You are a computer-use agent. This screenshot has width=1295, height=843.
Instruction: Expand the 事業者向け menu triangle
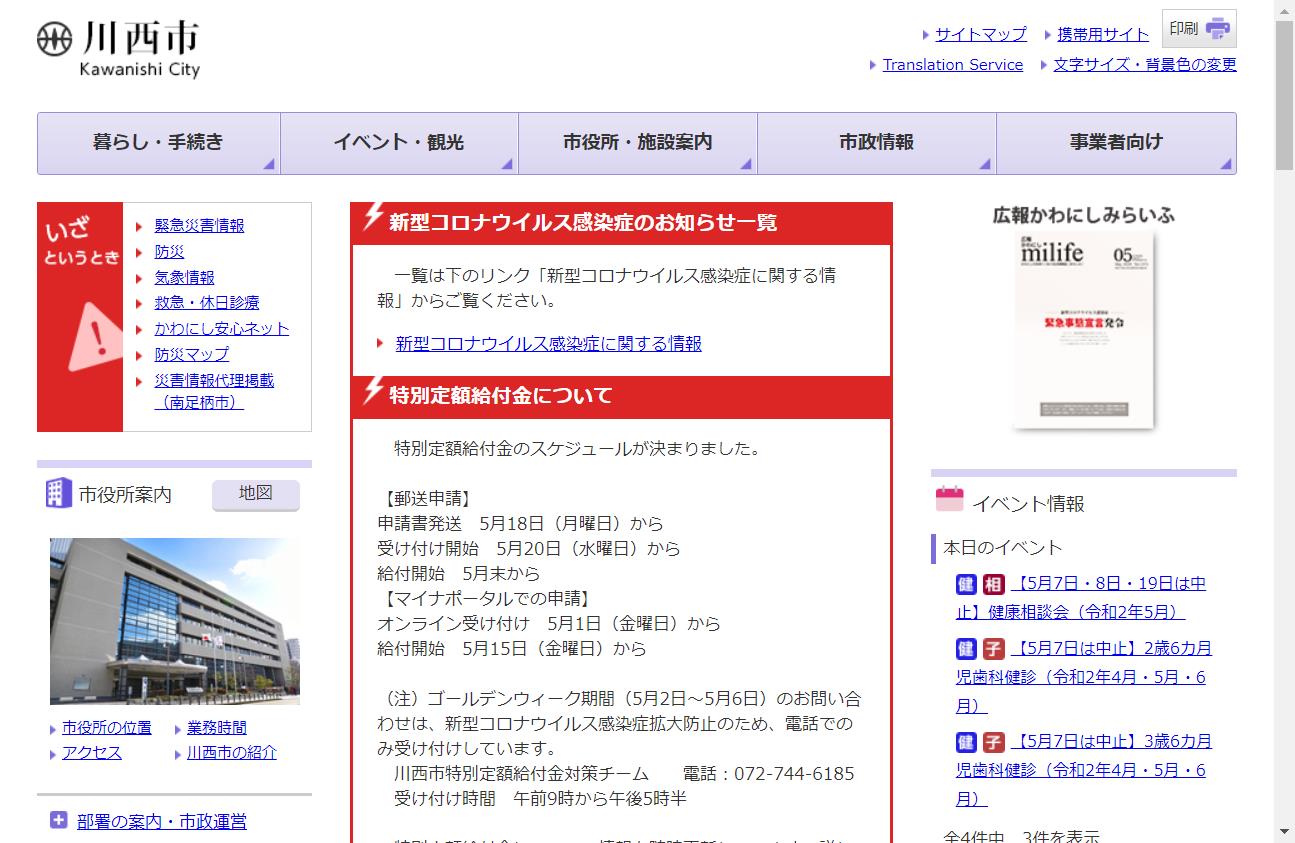coord(1225,166)
